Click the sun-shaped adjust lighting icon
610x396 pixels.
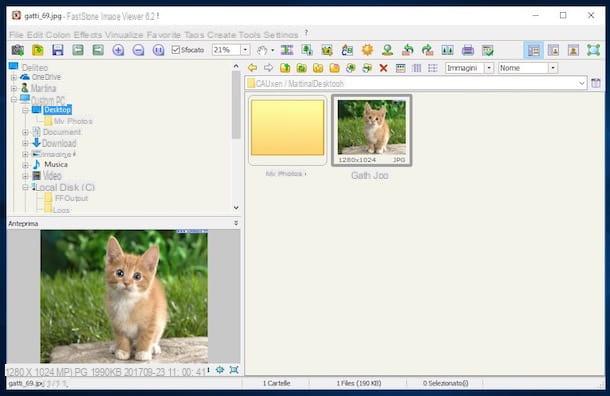(x=367, y=50)
